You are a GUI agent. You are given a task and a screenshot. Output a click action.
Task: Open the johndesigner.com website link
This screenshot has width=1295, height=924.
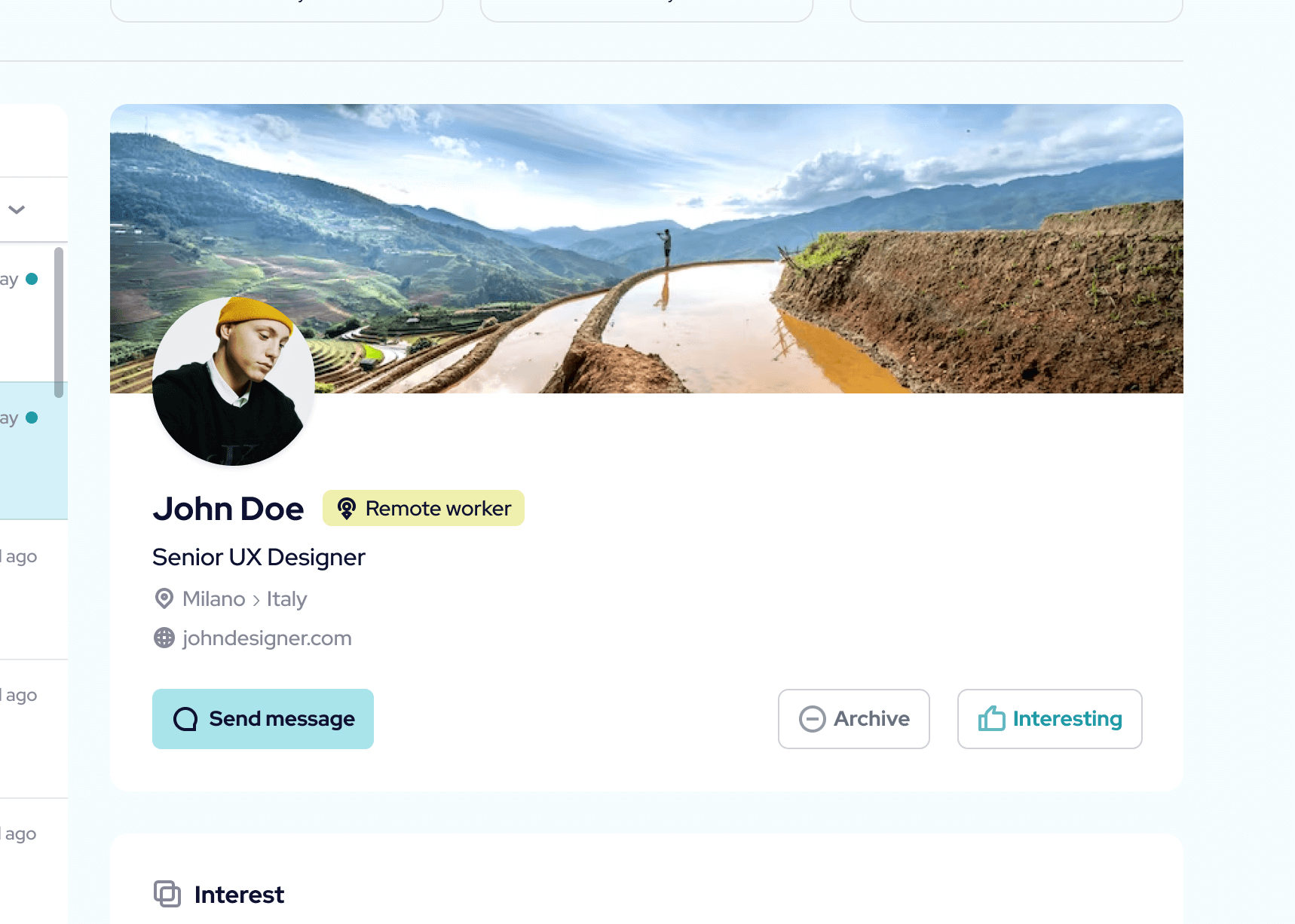[x=267, y=638]
